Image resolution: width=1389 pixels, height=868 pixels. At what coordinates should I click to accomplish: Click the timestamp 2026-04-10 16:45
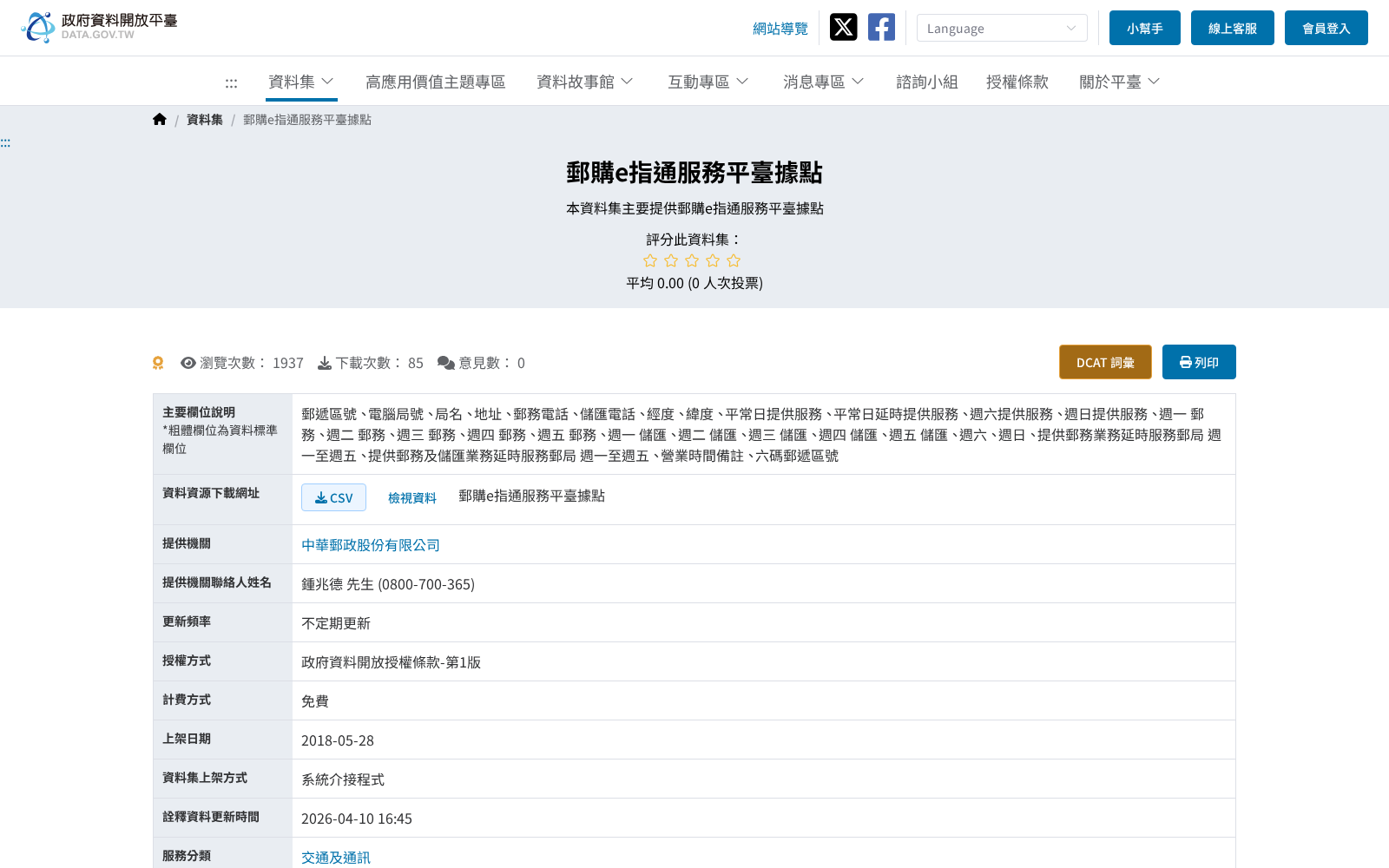[357, 819]
